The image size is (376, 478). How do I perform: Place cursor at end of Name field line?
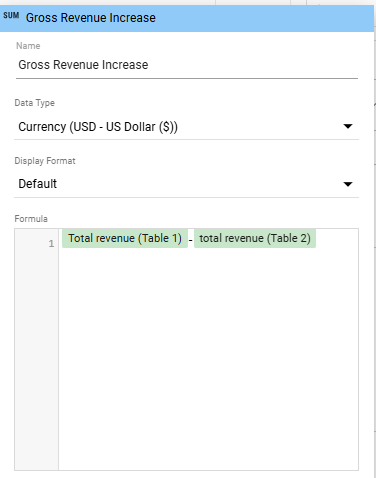pos(253,65)
